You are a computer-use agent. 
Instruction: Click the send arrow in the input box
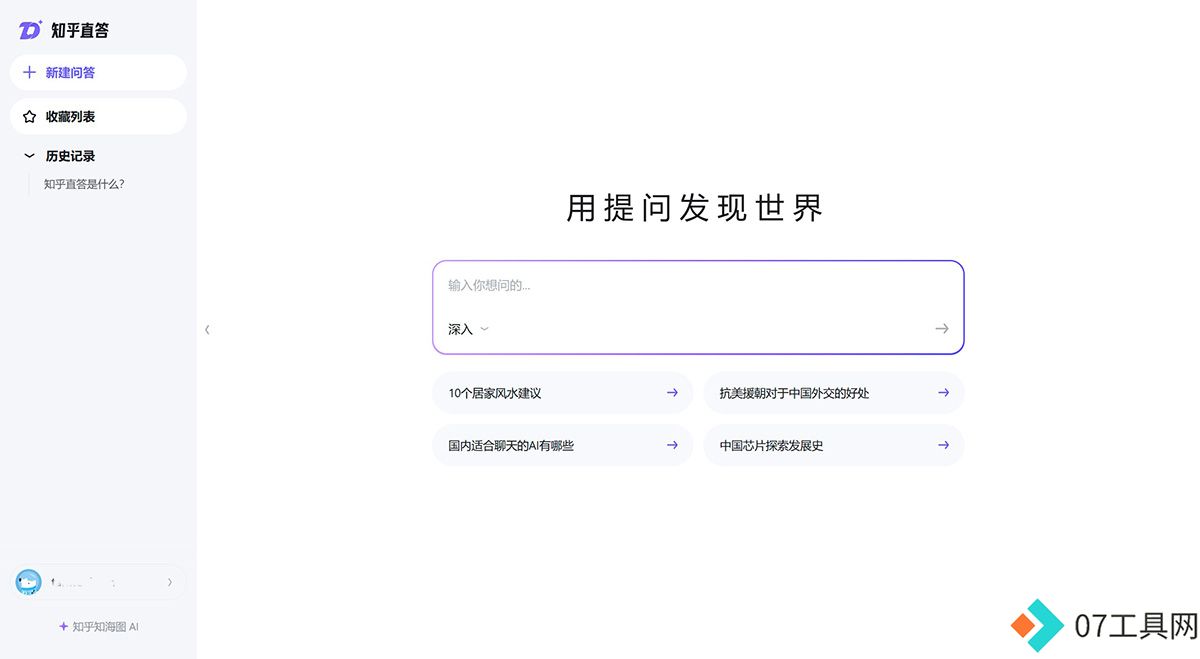[941, 328]
